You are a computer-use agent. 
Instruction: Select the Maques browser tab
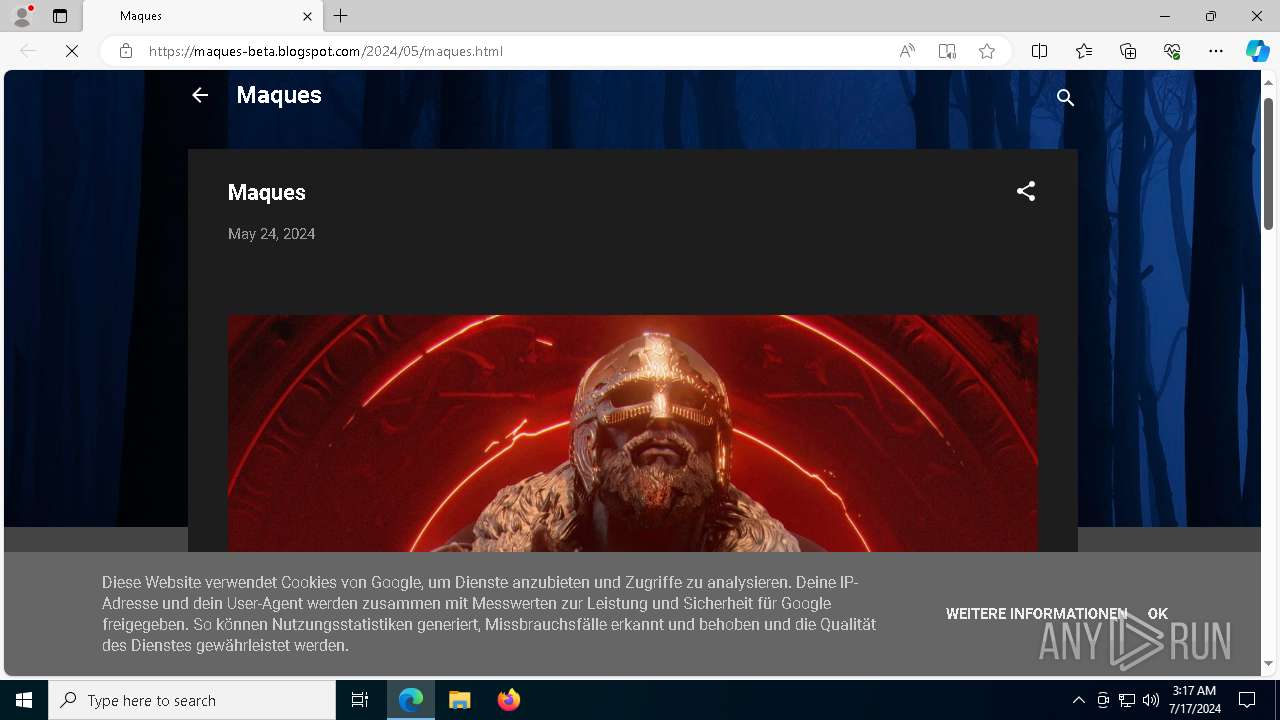pos(202,16)
